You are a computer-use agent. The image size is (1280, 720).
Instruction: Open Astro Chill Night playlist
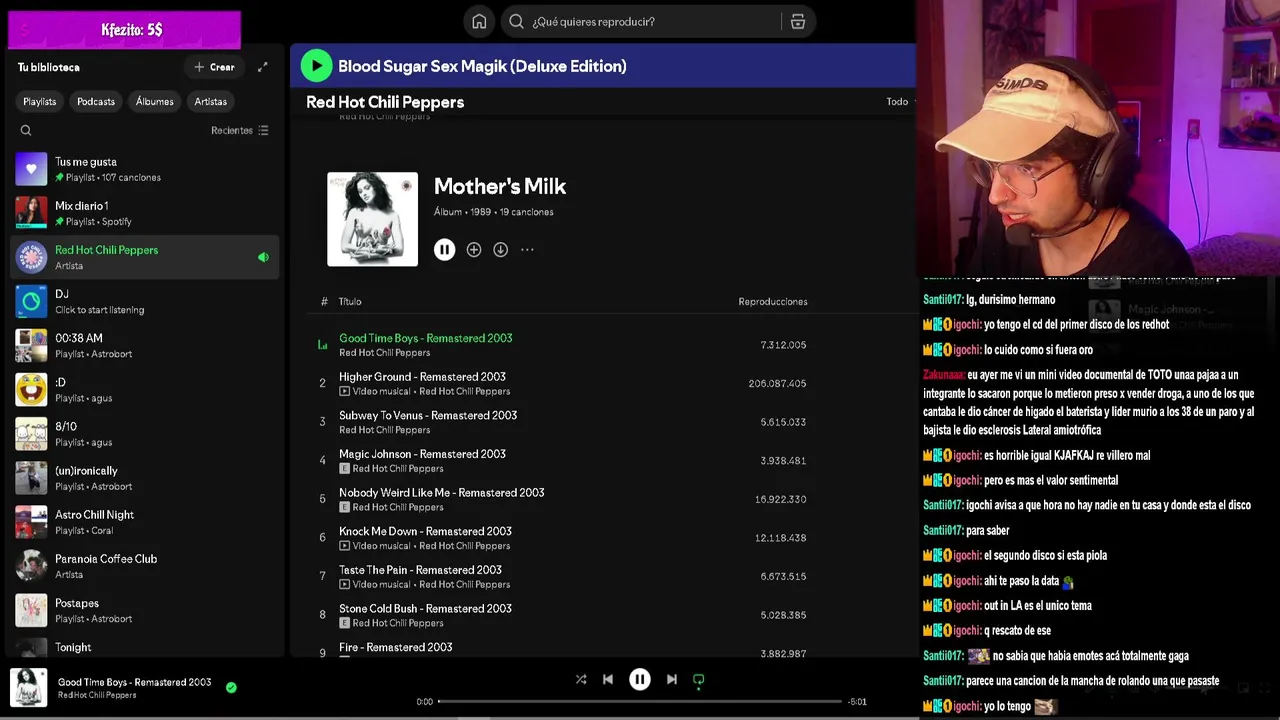(x=145, y=522)
